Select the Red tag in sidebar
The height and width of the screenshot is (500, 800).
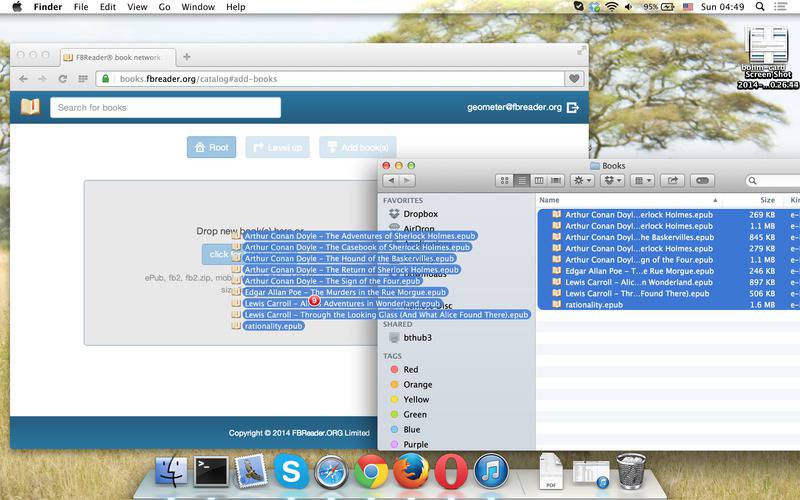click(x=410, y=369)
